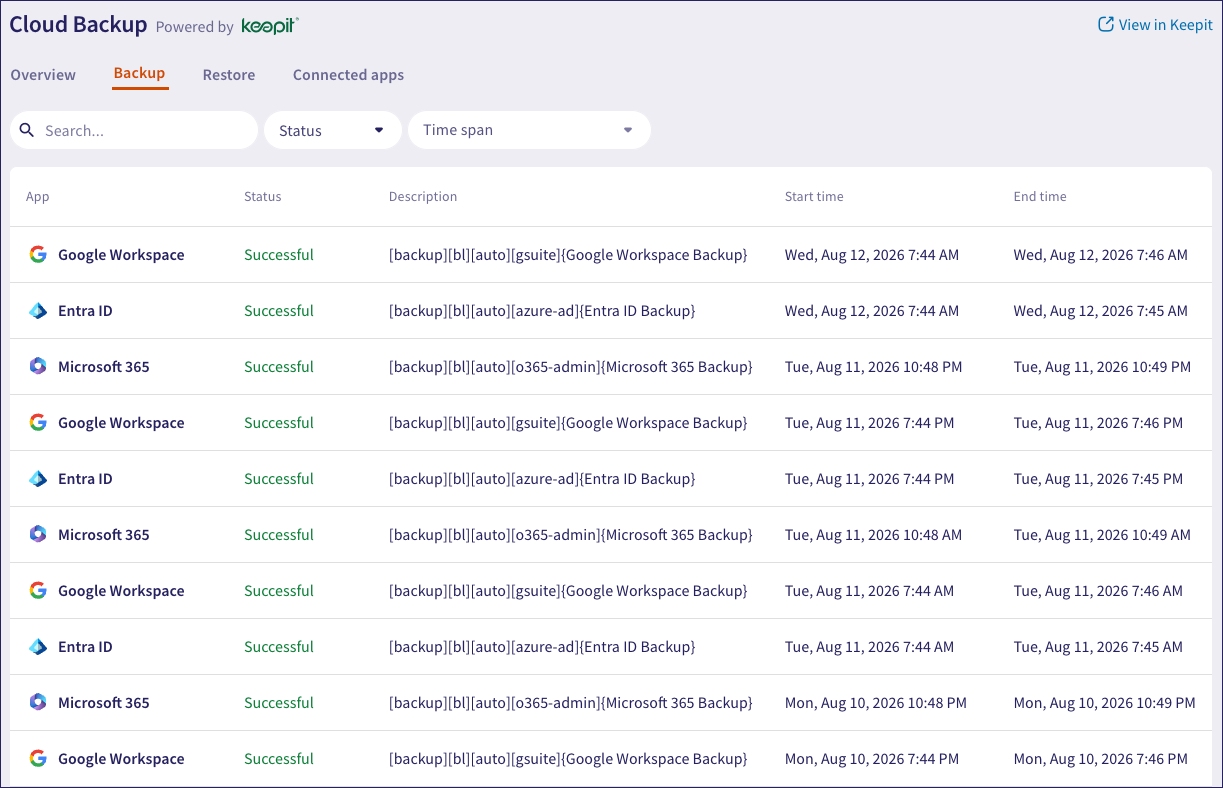Select Google Workspace name in the row ending Mon 7:46 PM

[121, 759]
